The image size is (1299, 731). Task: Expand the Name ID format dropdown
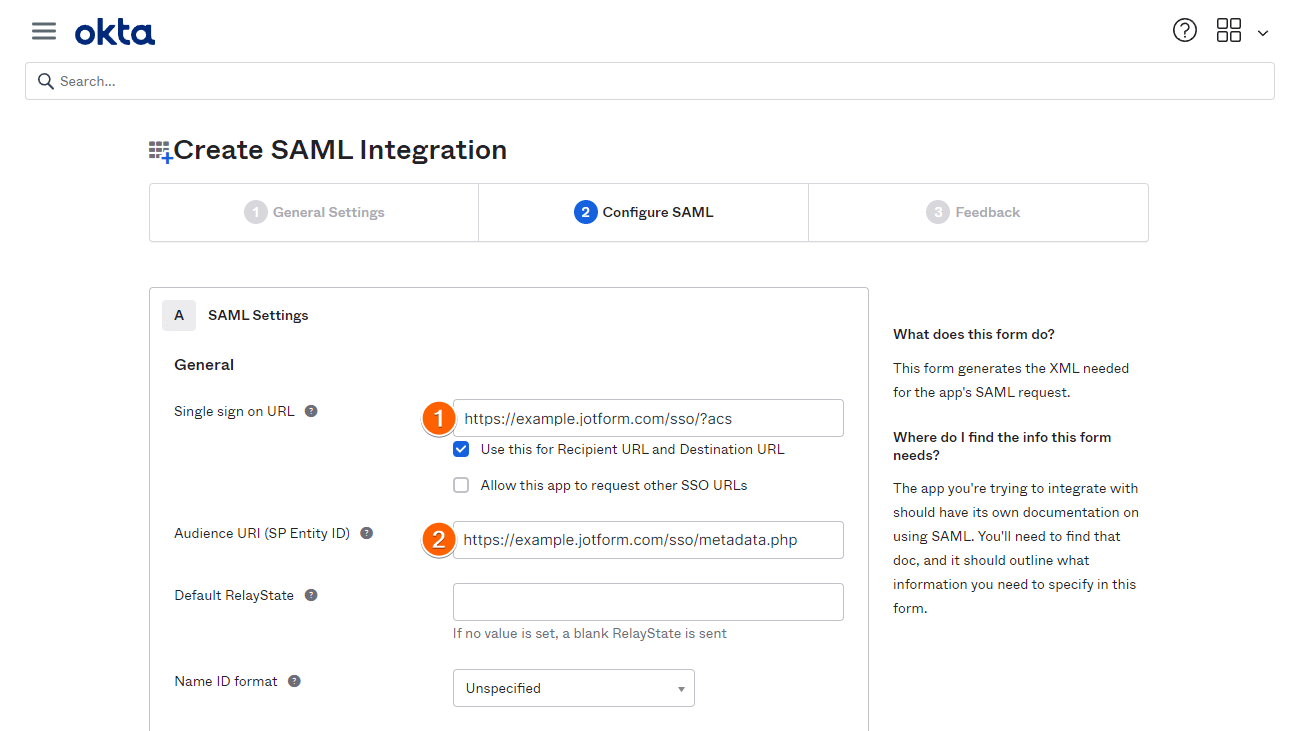[x=573, y=688]
